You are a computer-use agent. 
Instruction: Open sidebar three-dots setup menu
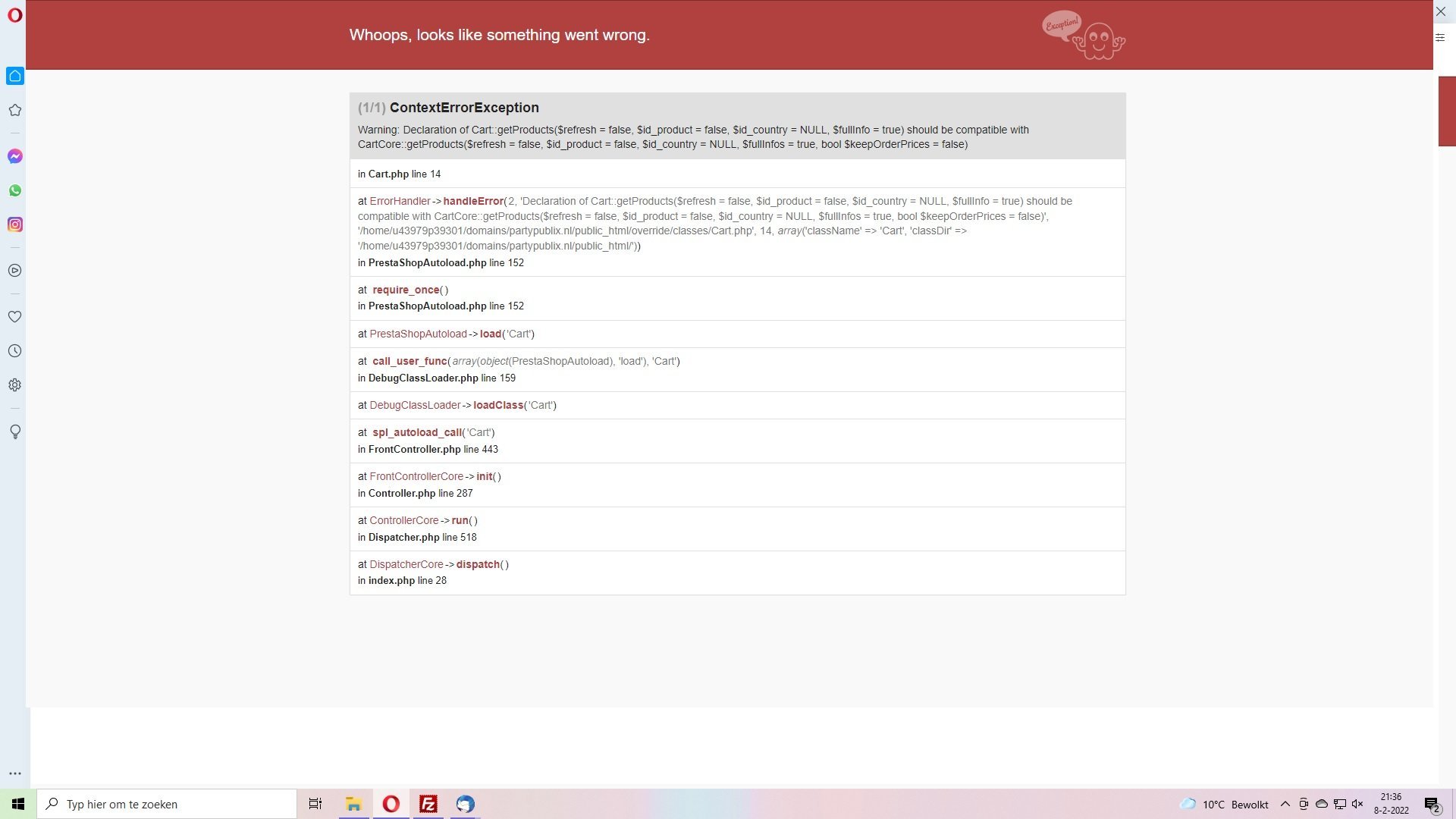(15, 773)
